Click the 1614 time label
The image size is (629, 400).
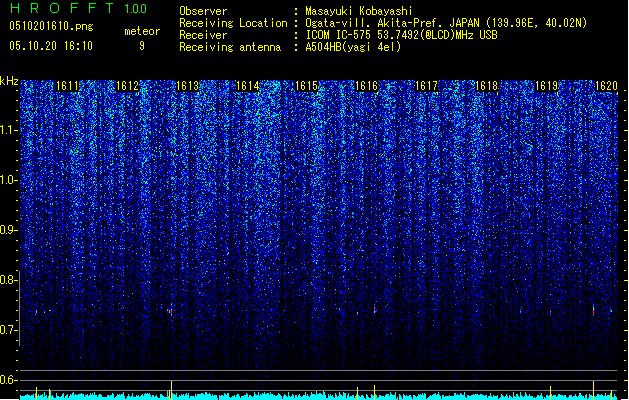(248, 86)
